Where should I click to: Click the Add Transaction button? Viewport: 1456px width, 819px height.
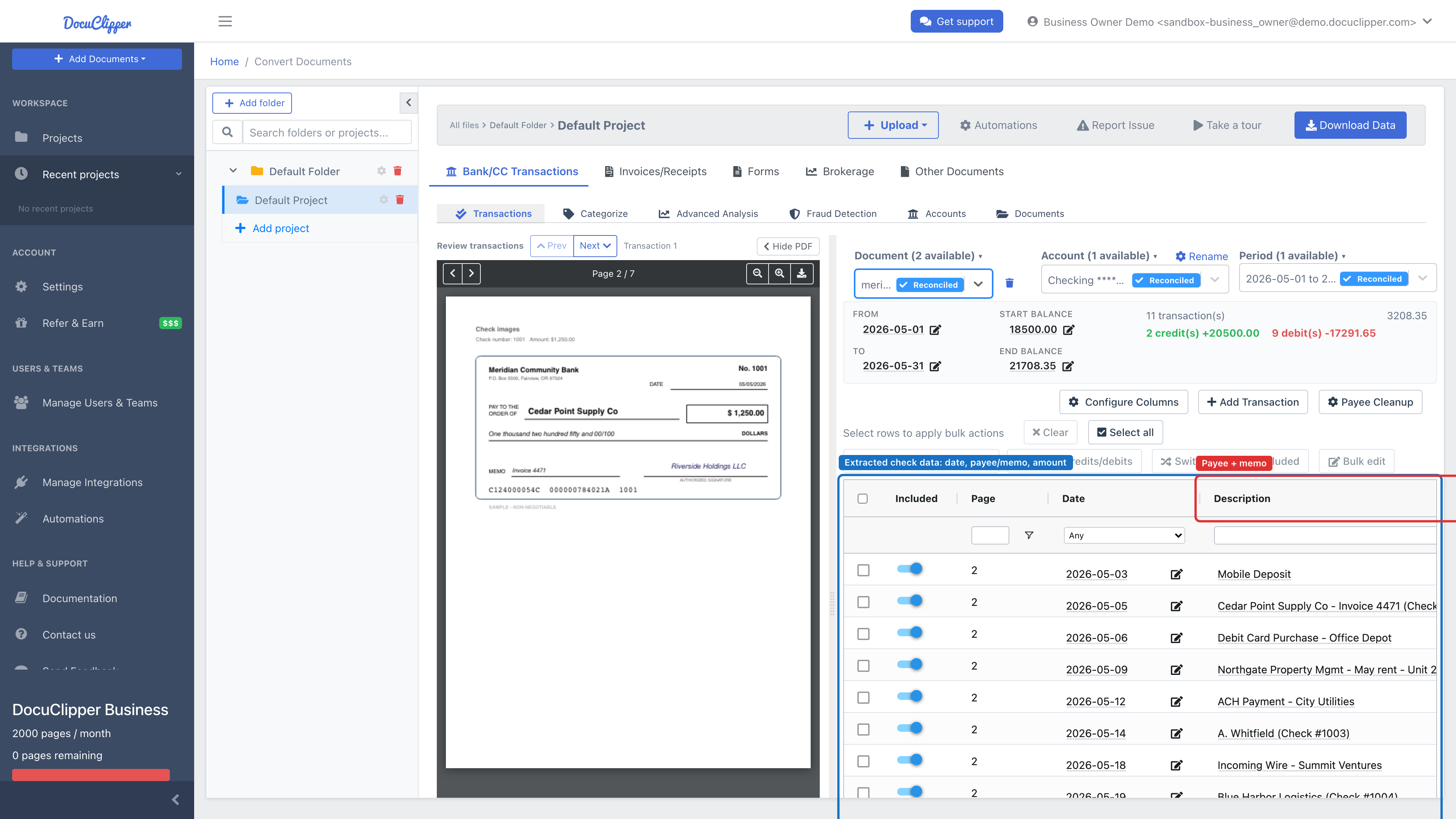point(1252,402)
